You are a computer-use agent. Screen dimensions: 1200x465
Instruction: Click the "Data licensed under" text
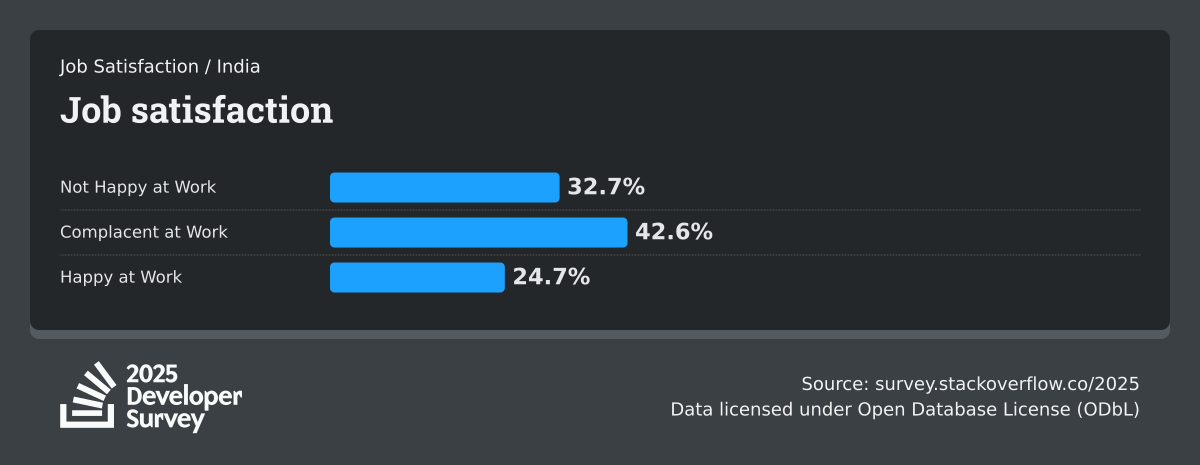pyautogui.click(x=762, y=409)
